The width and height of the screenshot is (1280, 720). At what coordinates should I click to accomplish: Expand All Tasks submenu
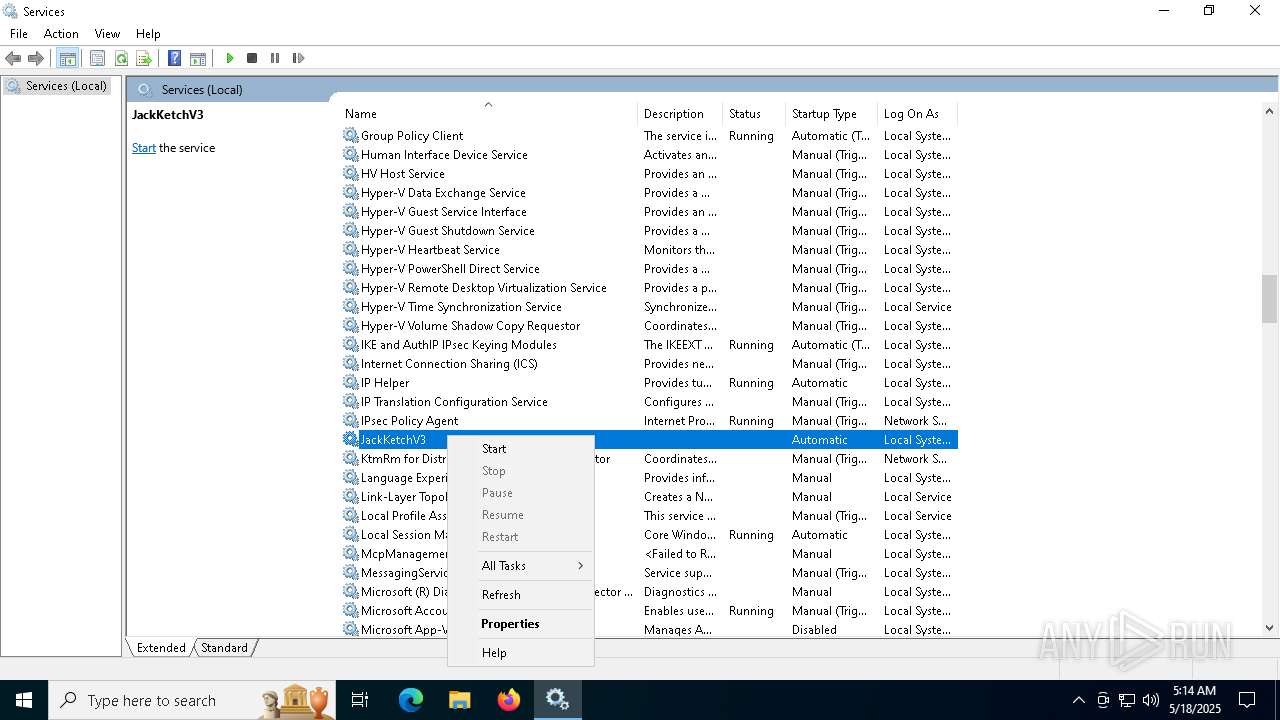click(x=521, y=566)
